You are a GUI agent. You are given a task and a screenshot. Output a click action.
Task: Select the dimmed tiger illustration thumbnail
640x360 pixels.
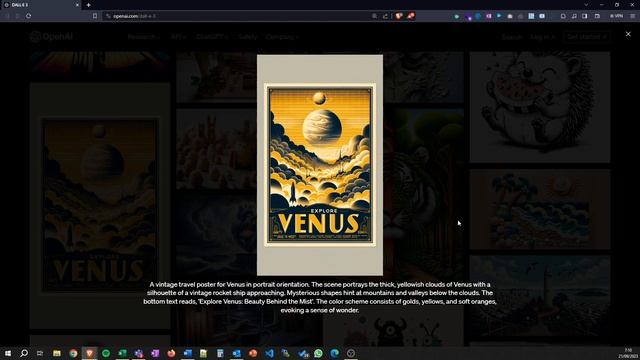tap(423, 194)
